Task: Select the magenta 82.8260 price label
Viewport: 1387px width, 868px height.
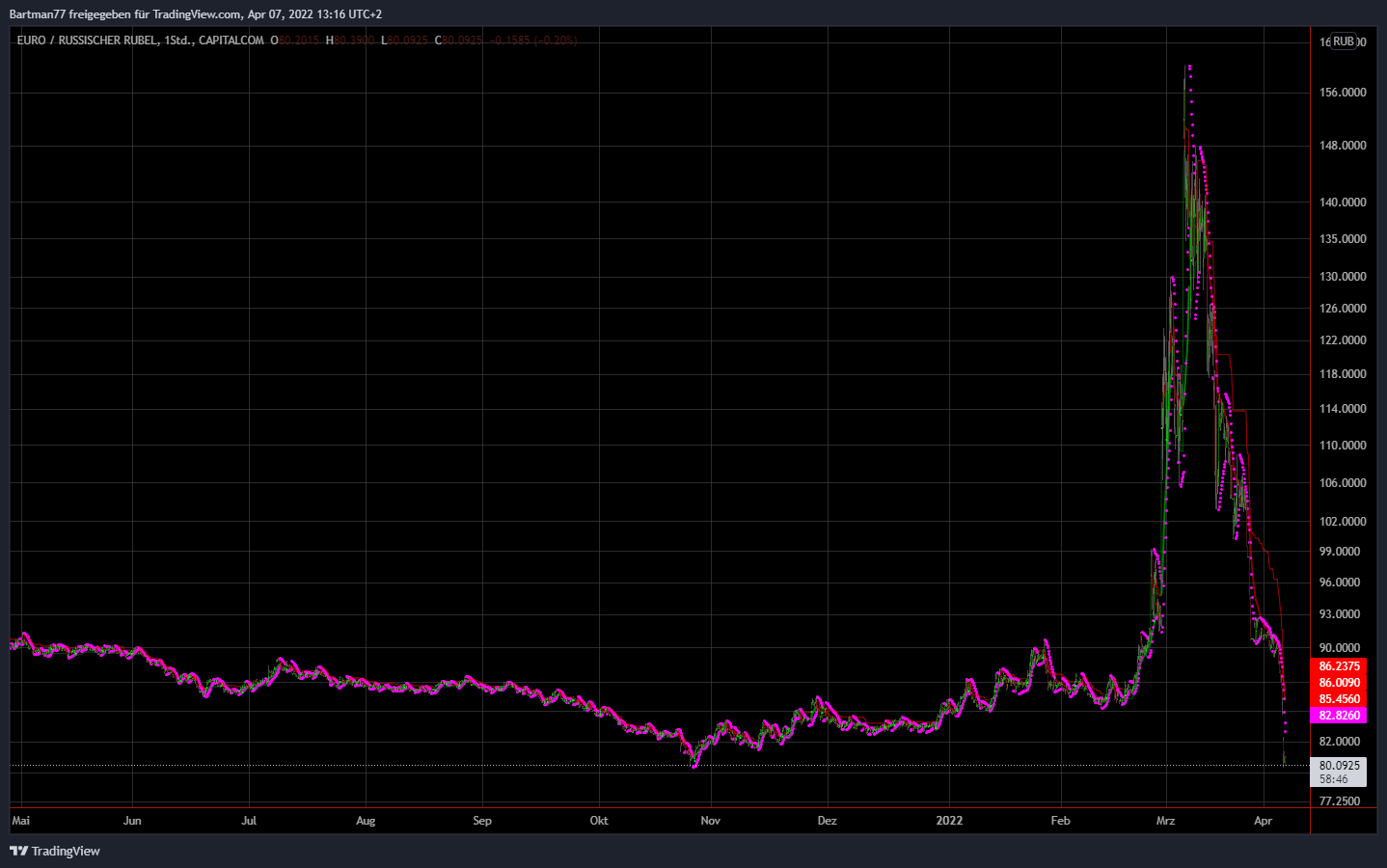Action: 1341,715
